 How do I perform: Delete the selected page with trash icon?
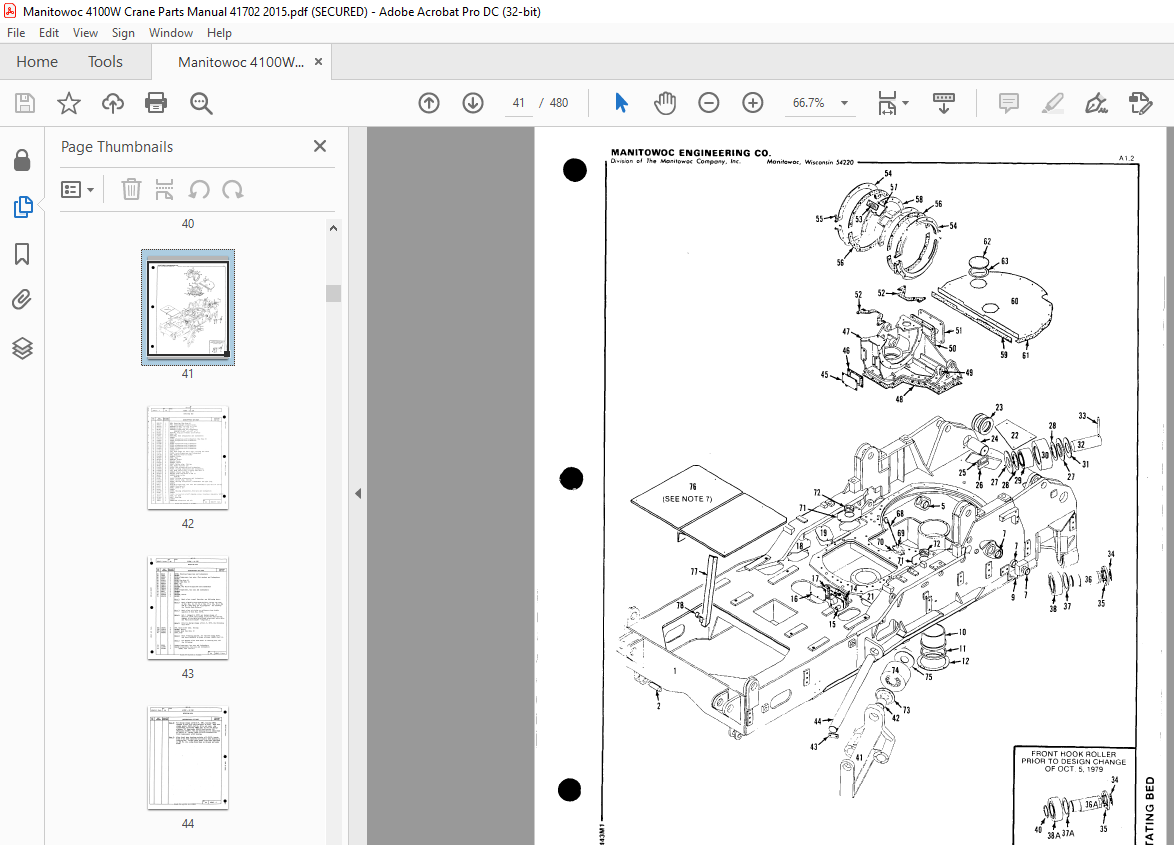[131, 189]
